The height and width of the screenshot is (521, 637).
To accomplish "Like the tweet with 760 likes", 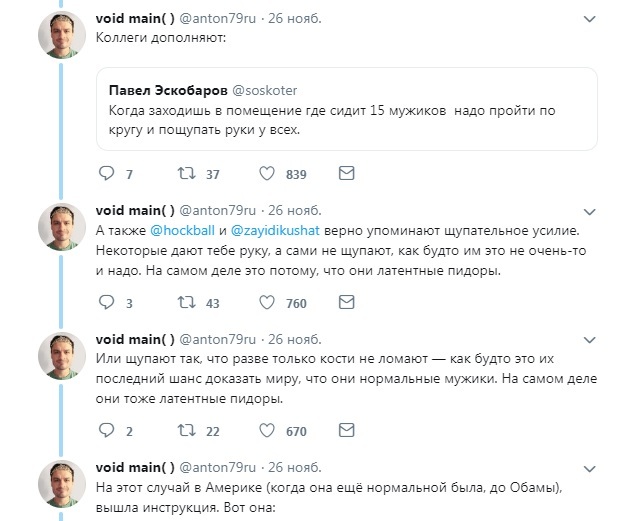I will click(x=267, y=303).
